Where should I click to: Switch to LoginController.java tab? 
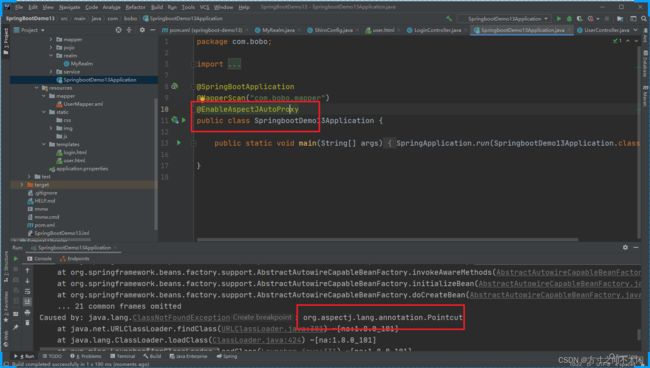[434, 30]
